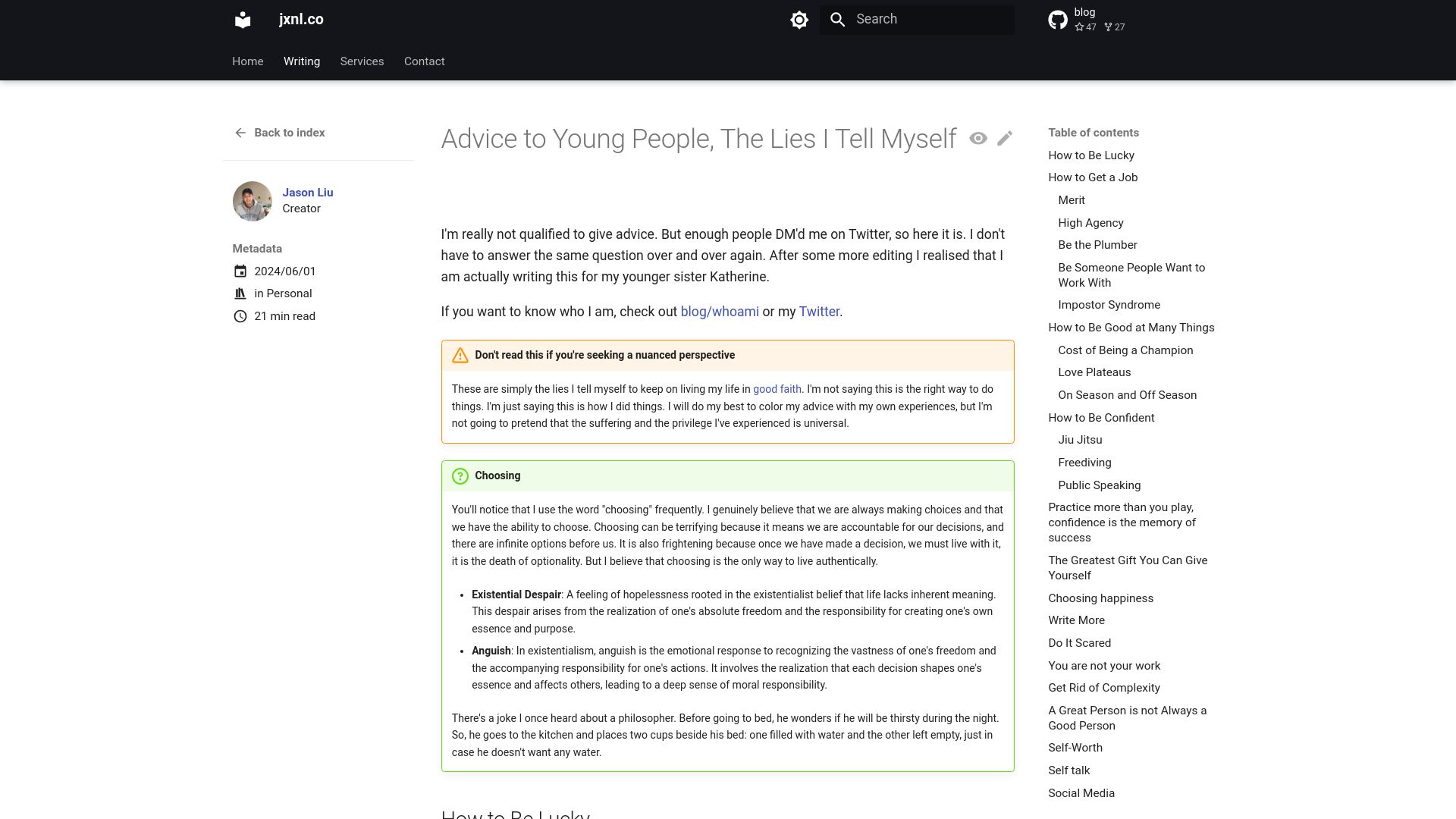Jump to Be Someone People Want to Work With
1456x819 pixels.
click(x=1131, y=275)
